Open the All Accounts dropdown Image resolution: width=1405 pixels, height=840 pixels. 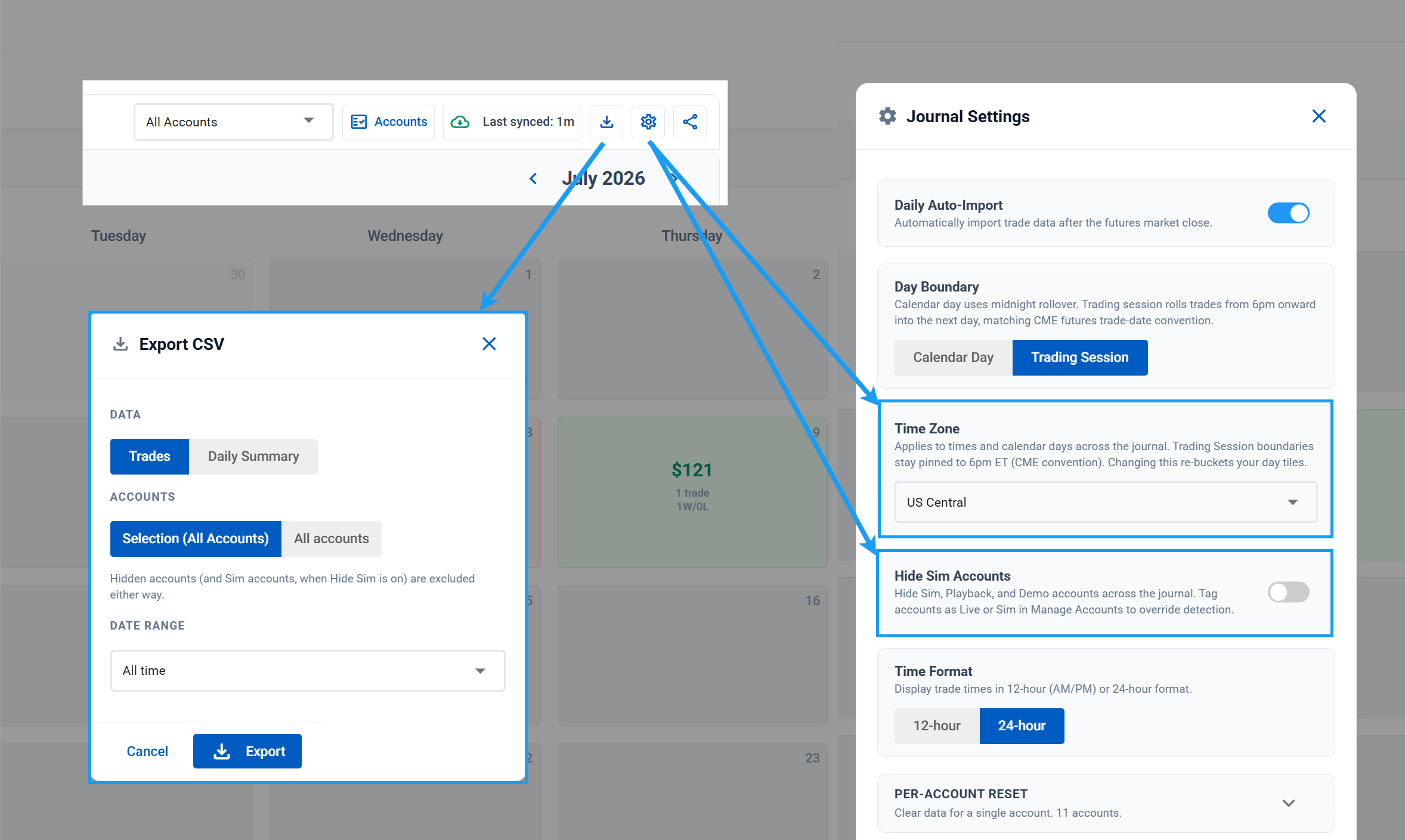(233, 122)
